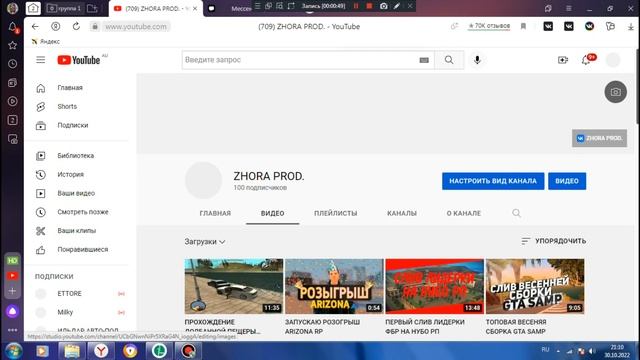Switch to the ВИДЕО channel tab
Image resolution: width=640 pixels, height=360 pixels.
coord(272,213)
